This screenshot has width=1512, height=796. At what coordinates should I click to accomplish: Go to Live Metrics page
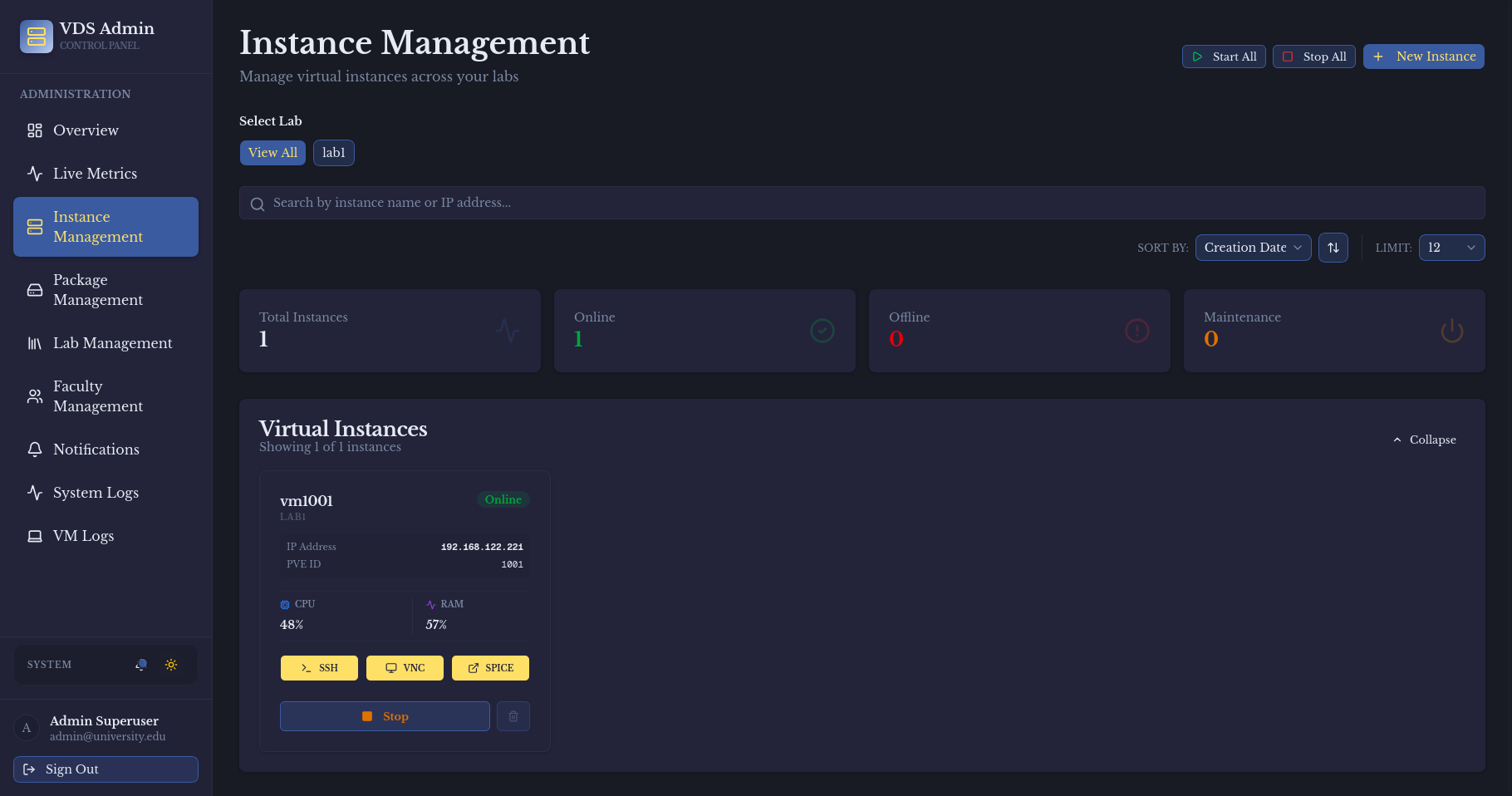point(106,174)
